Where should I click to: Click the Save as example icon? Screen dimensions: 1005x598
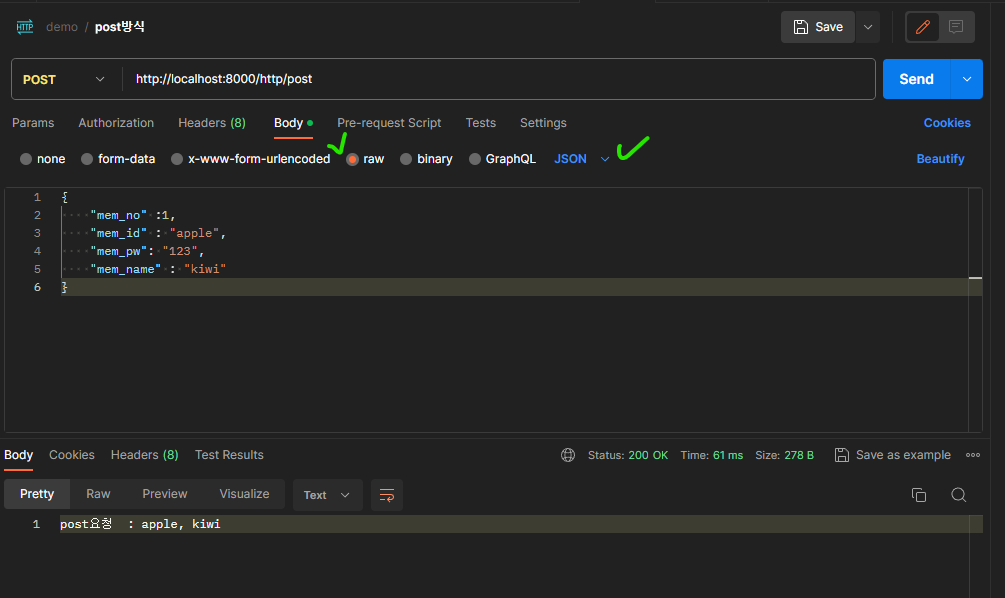(842, 455)
